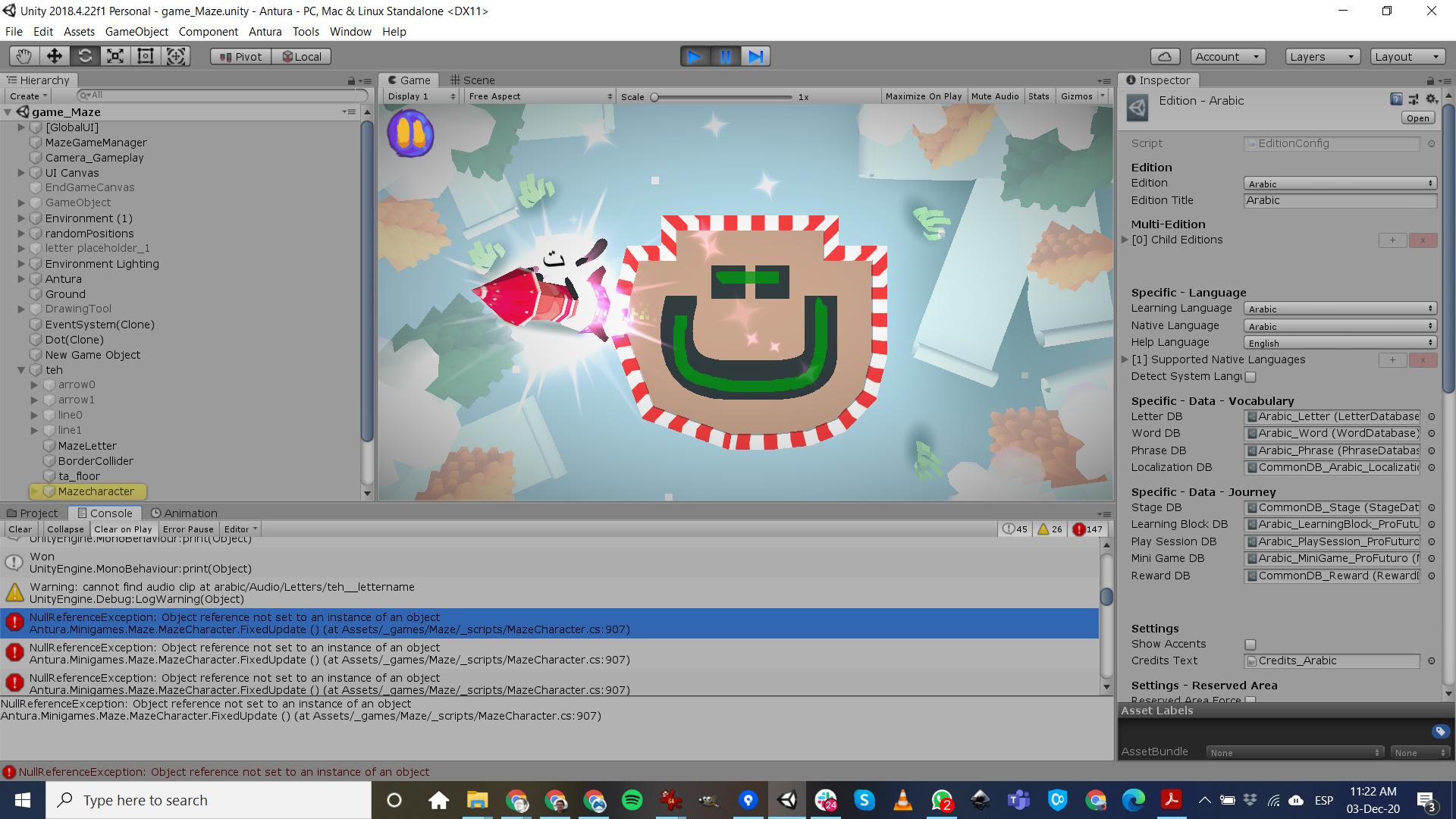Click the Hierarchy search field

pos(220,95)
